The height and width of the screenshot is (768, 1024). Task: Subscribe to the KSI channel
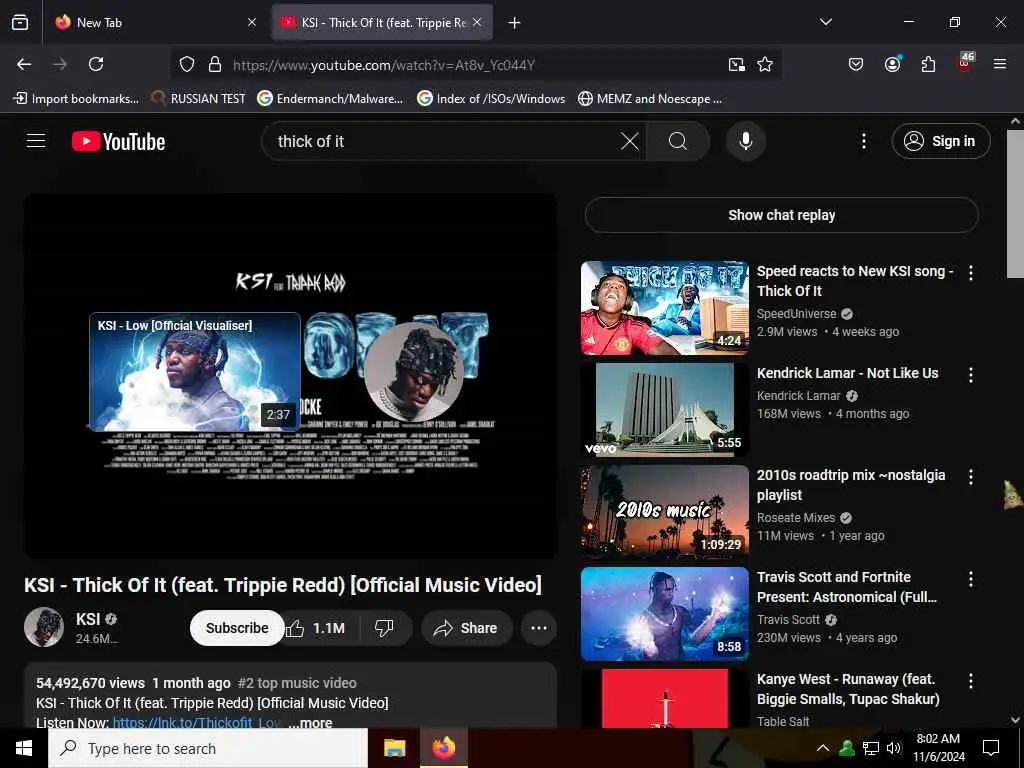[237, 628]
